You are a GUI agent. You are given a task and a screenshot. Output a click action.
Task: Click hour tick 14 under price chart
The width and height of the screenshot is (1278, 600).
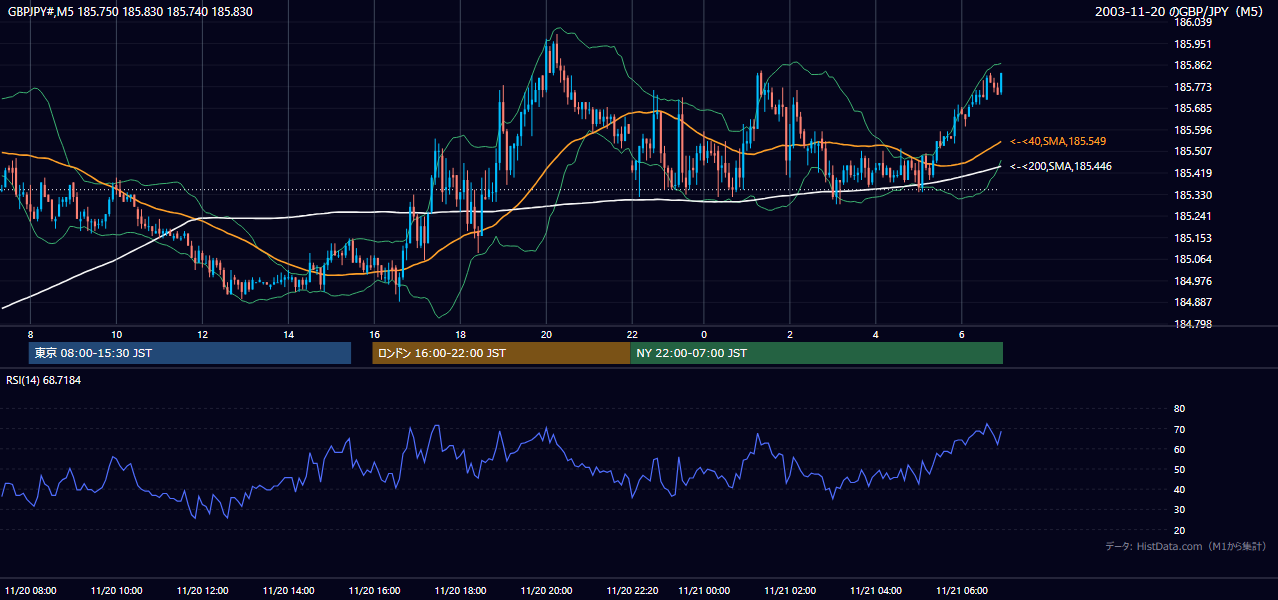pos(289,335)
